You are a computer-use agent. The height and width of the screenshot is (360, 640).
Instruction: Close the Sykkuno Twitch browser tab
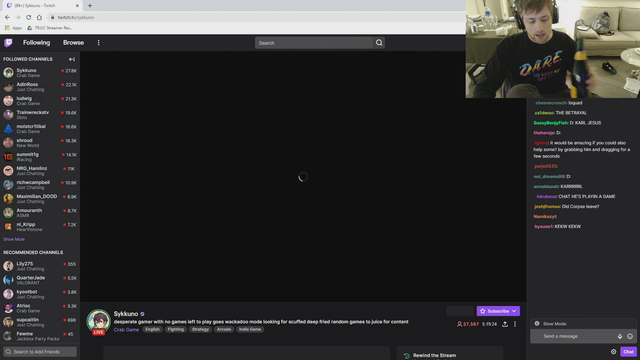point(77,6)
